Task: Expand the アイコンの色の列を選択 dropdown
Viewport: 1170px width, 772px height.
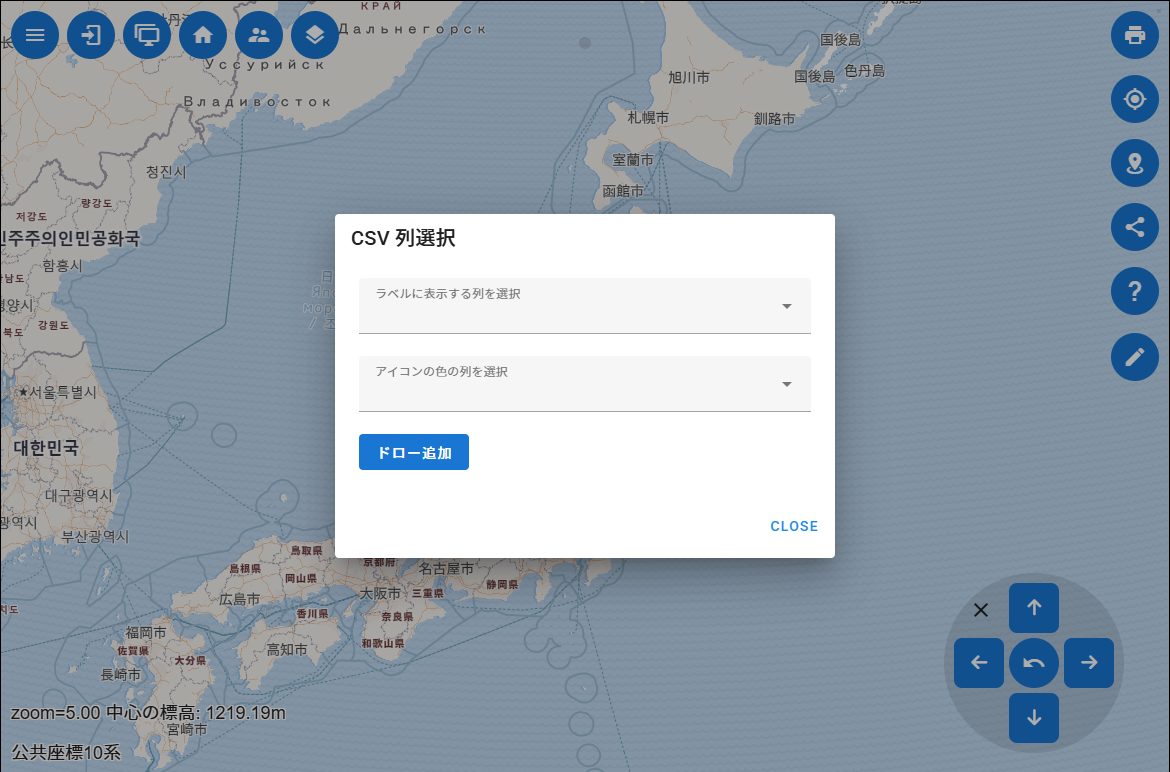Action: (584, 384)
